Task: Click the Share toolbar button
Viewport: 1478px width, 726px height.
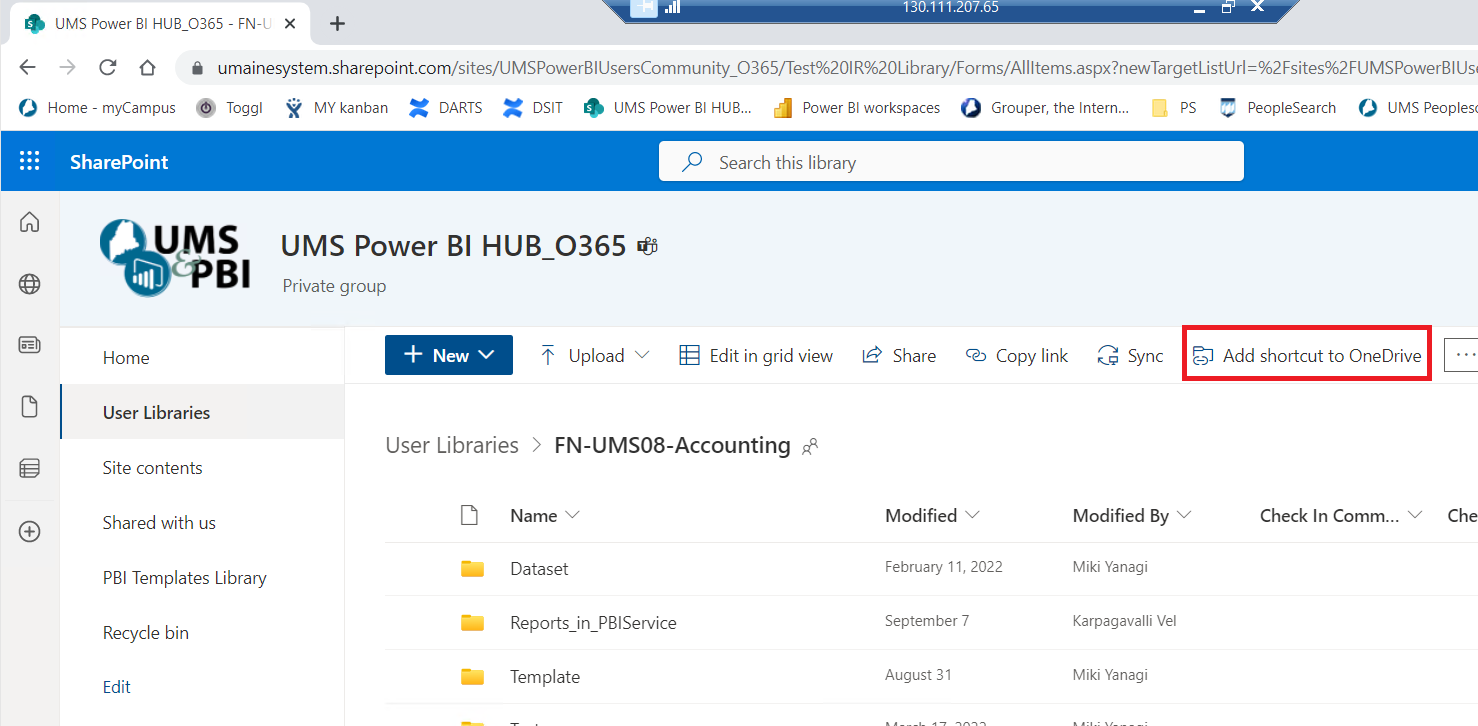Action: pyautogui.click(x=899, y=355)
